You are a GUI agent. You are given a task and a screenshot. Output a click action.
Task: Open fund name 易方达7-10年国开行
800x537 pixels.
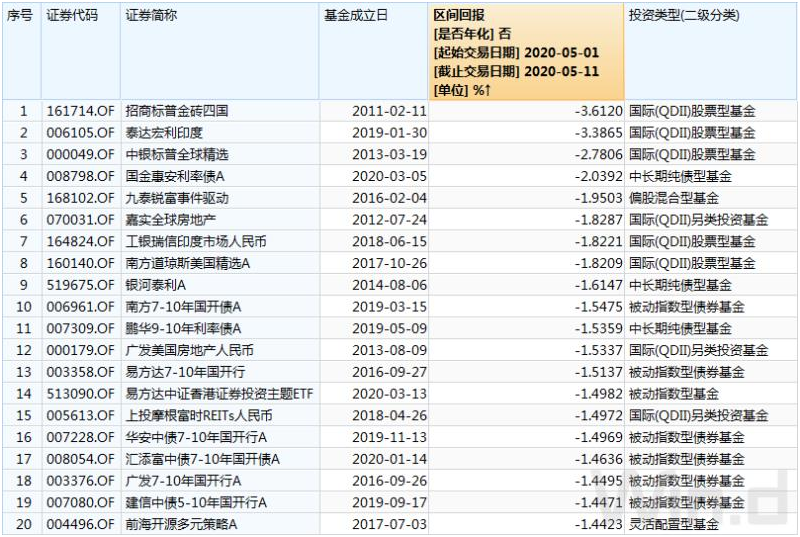pyautogui.click(x=185, y=372)
